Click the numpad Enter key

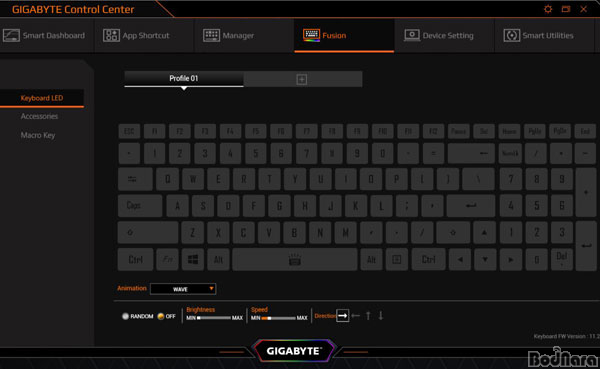[586, 246]
